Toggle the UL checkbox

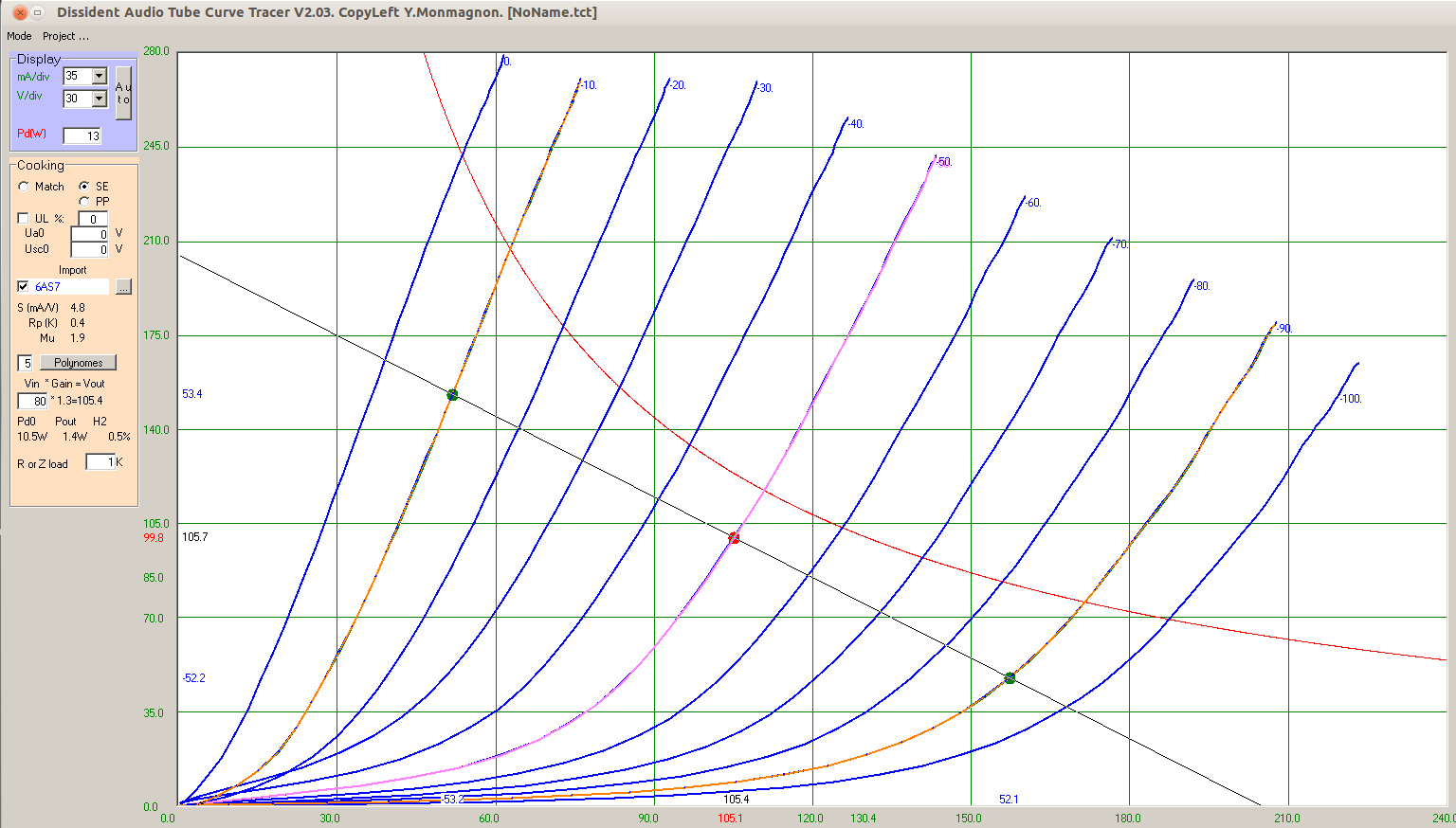pyautogui.click(x=24, y=219)
